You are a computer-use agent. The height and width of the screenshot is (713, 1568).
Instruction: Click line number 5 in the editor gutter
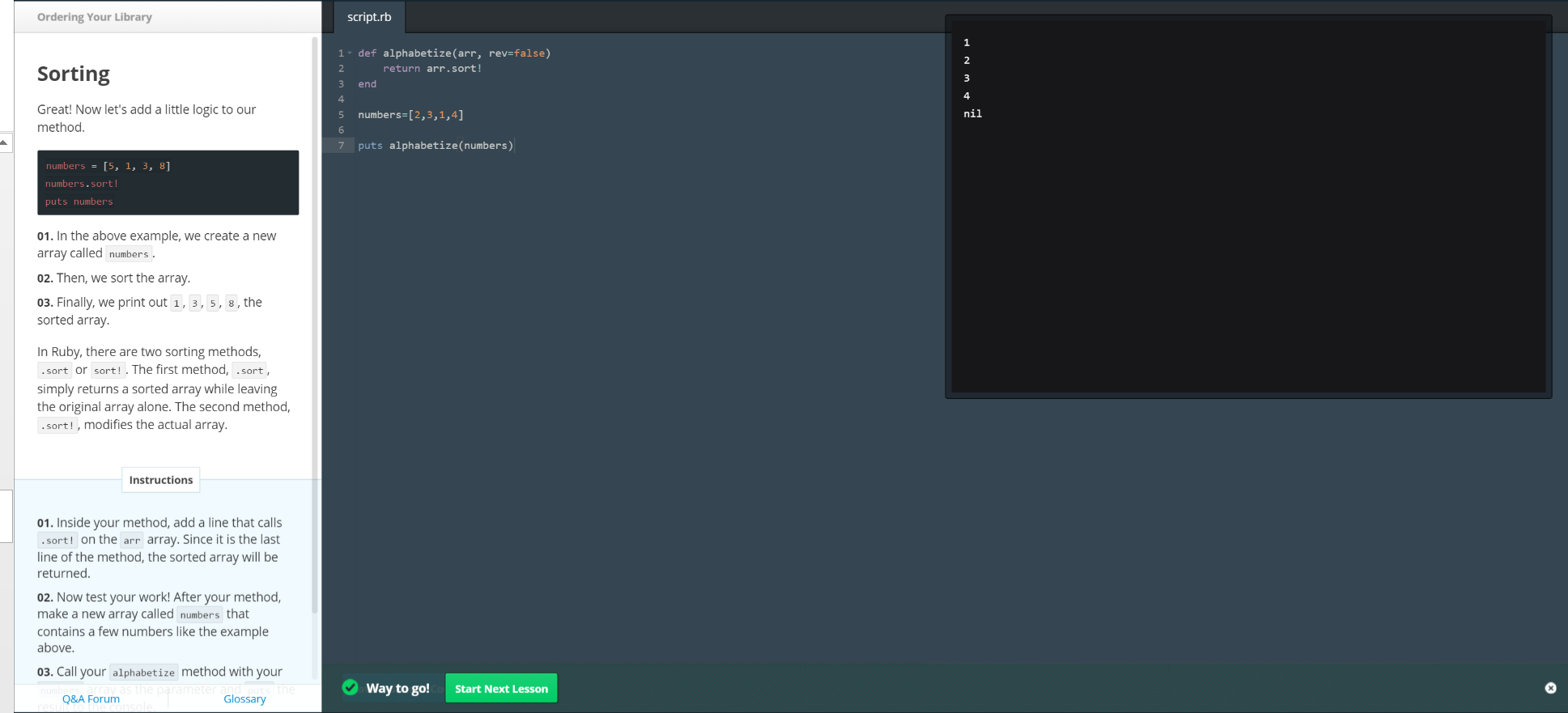[x=341, y=115]
